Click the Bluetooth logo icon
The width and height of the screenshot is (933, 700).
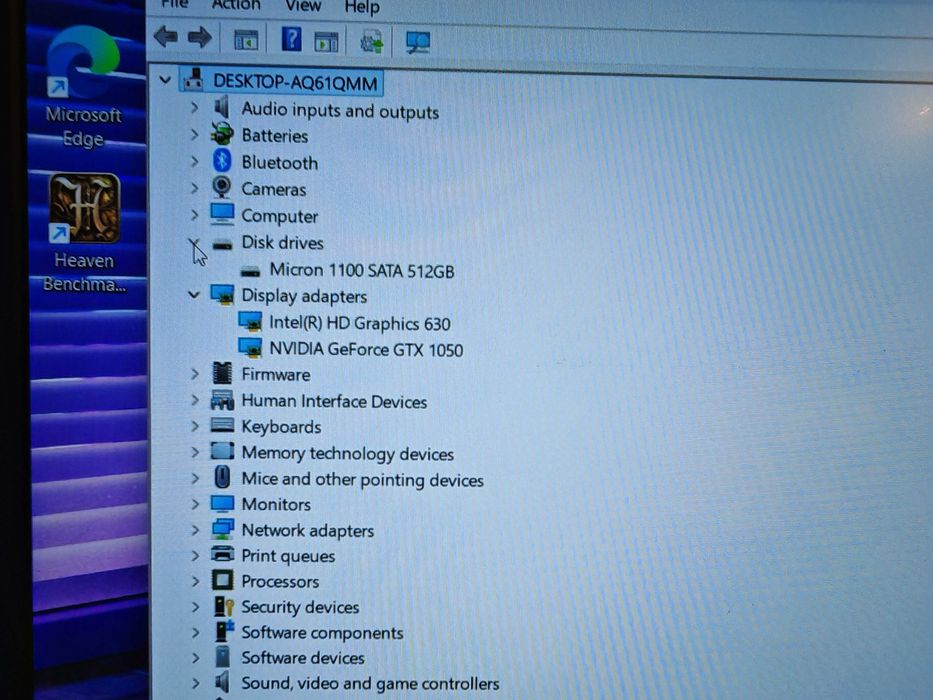222,161
